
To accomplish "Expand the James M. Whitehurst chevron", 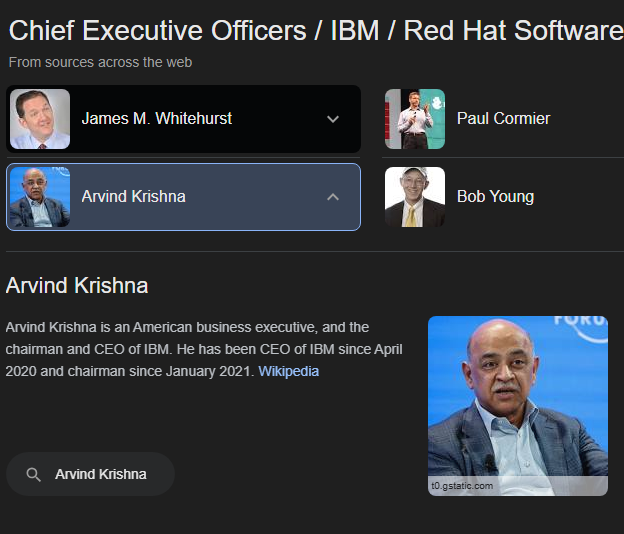I will 333,119.
